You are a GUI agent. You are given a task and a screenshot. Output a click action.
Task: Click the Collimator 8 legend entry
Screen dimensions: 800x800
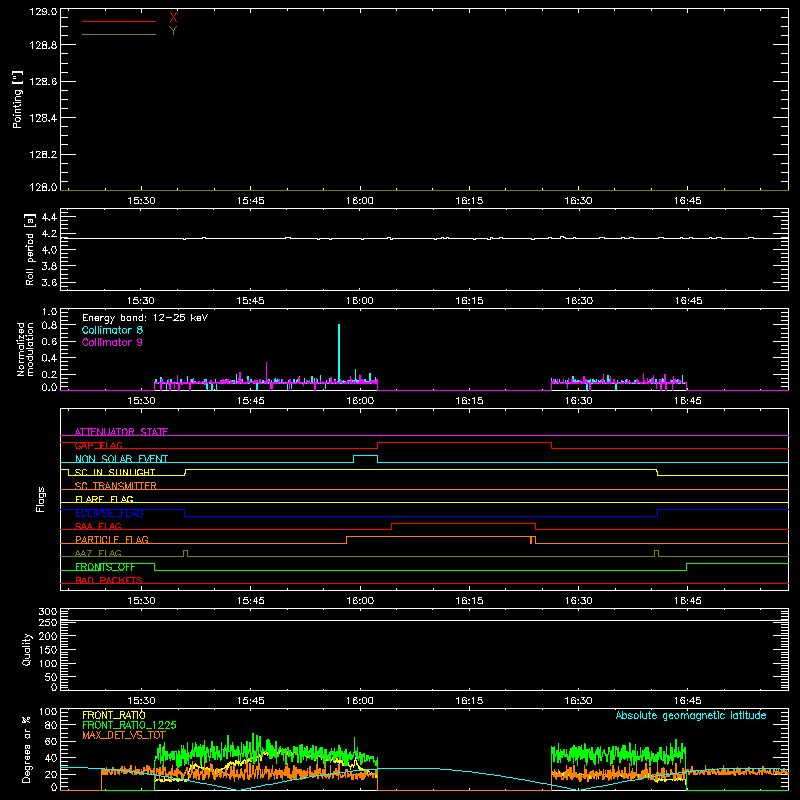pyautogui.click(x=112, y=330)
